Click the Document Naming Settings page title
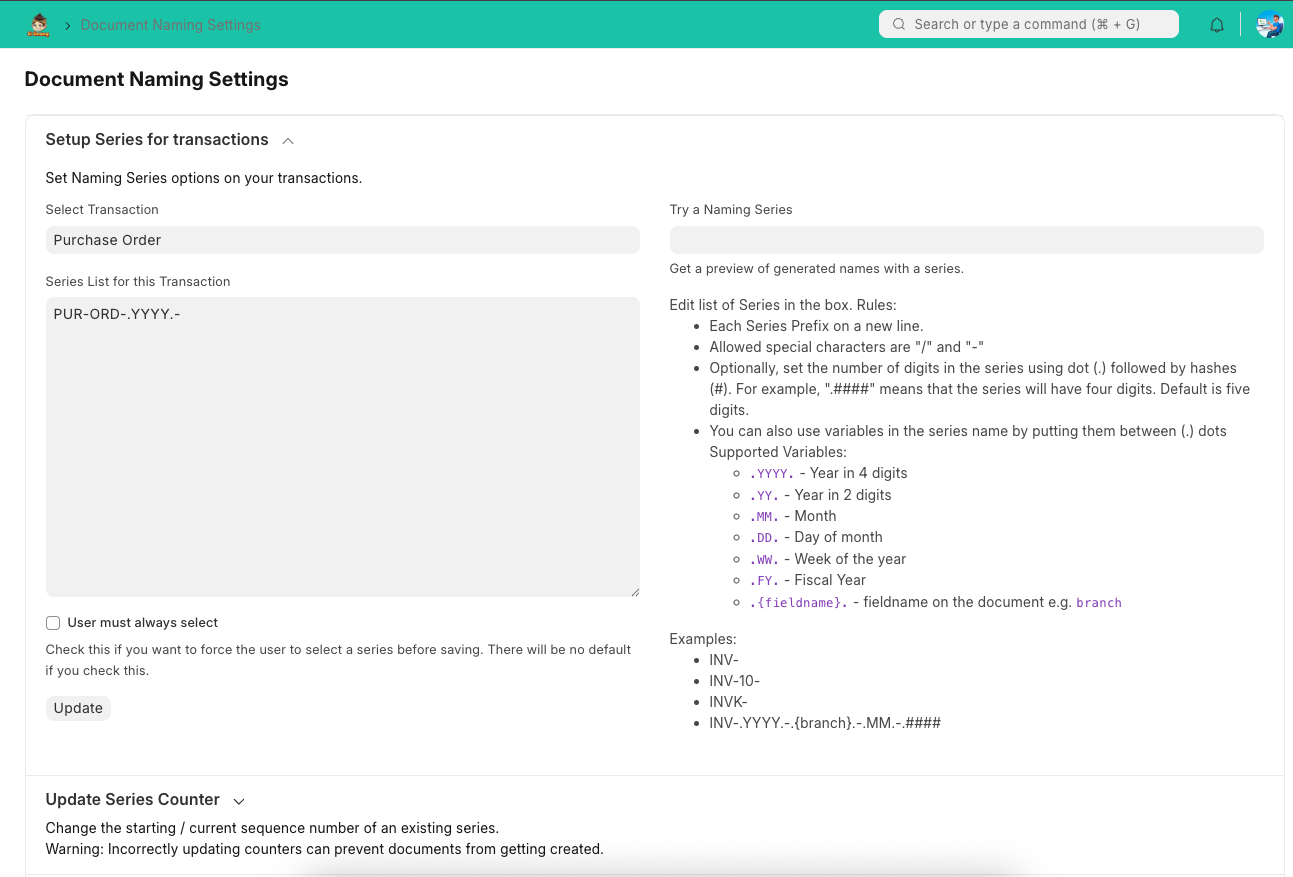Viewport: 1293px width, 877px height. click(x=156, y=80)
